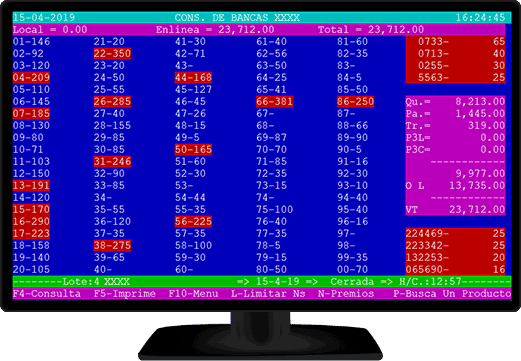
Task: Click the 224469- row
Action: pyautogui.click(x=455, y=234)
